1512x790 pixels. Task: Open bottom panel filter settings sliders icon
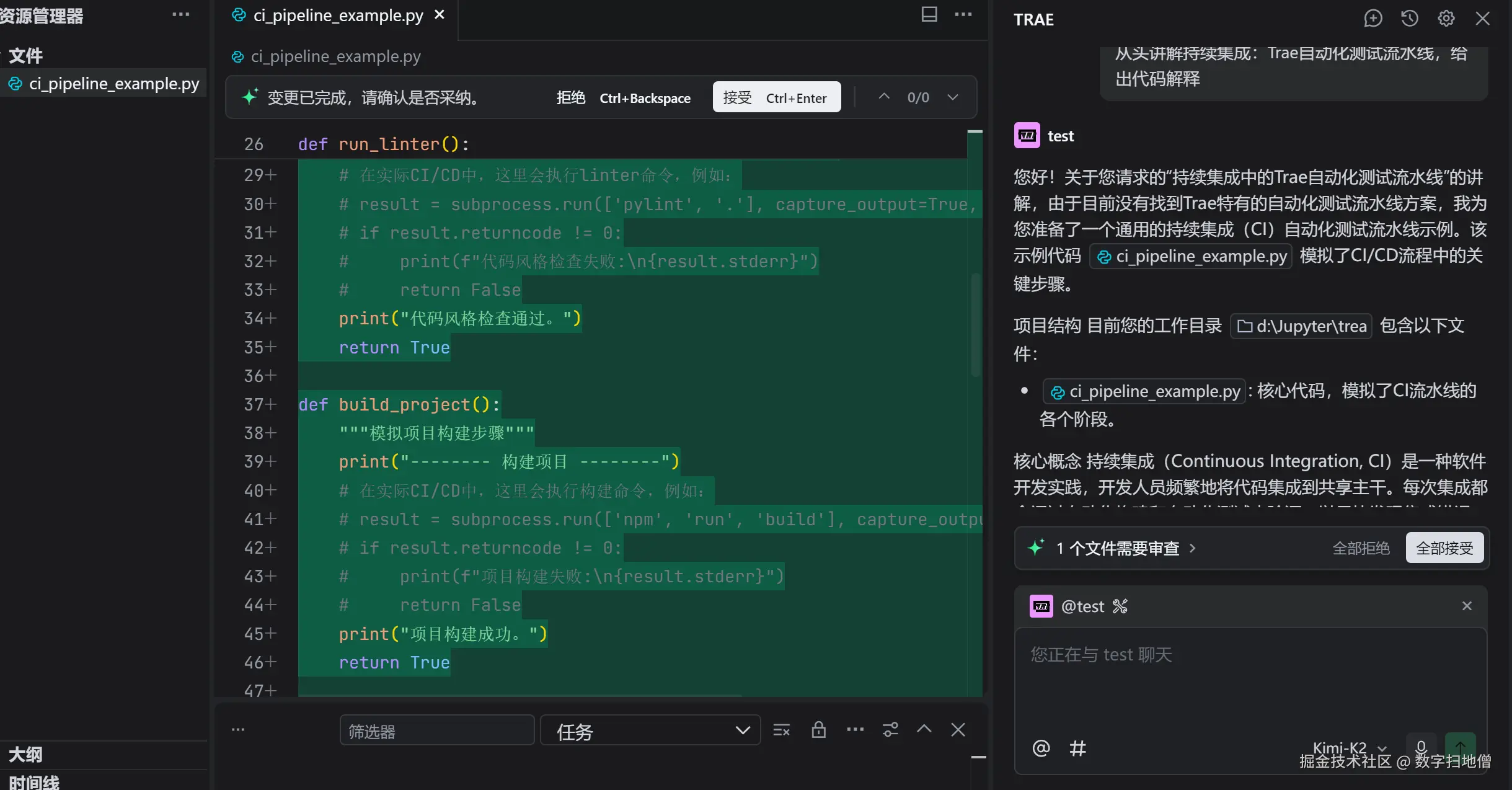coord(890,730)
